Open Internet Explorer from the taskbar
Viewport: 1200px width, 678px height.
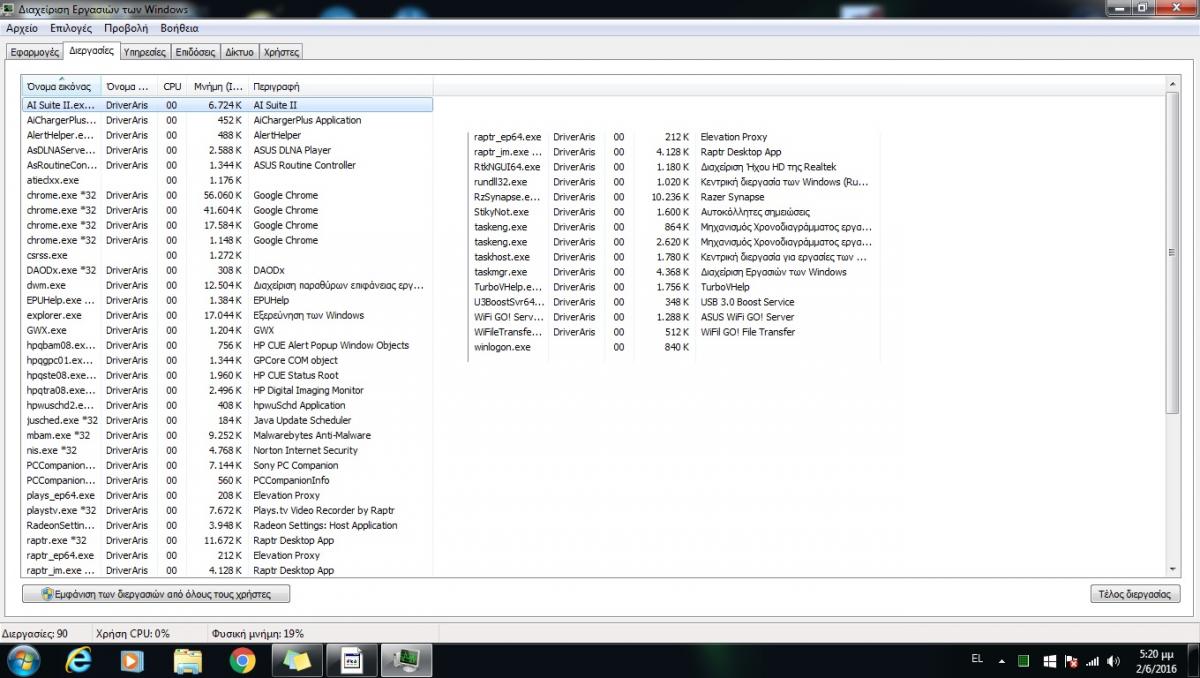79,660
